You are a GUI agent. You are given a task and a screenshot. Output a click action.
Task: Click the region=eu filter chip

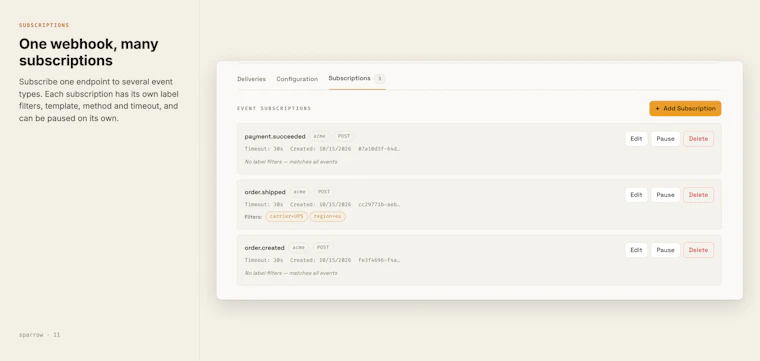click(x=328, y=217)
